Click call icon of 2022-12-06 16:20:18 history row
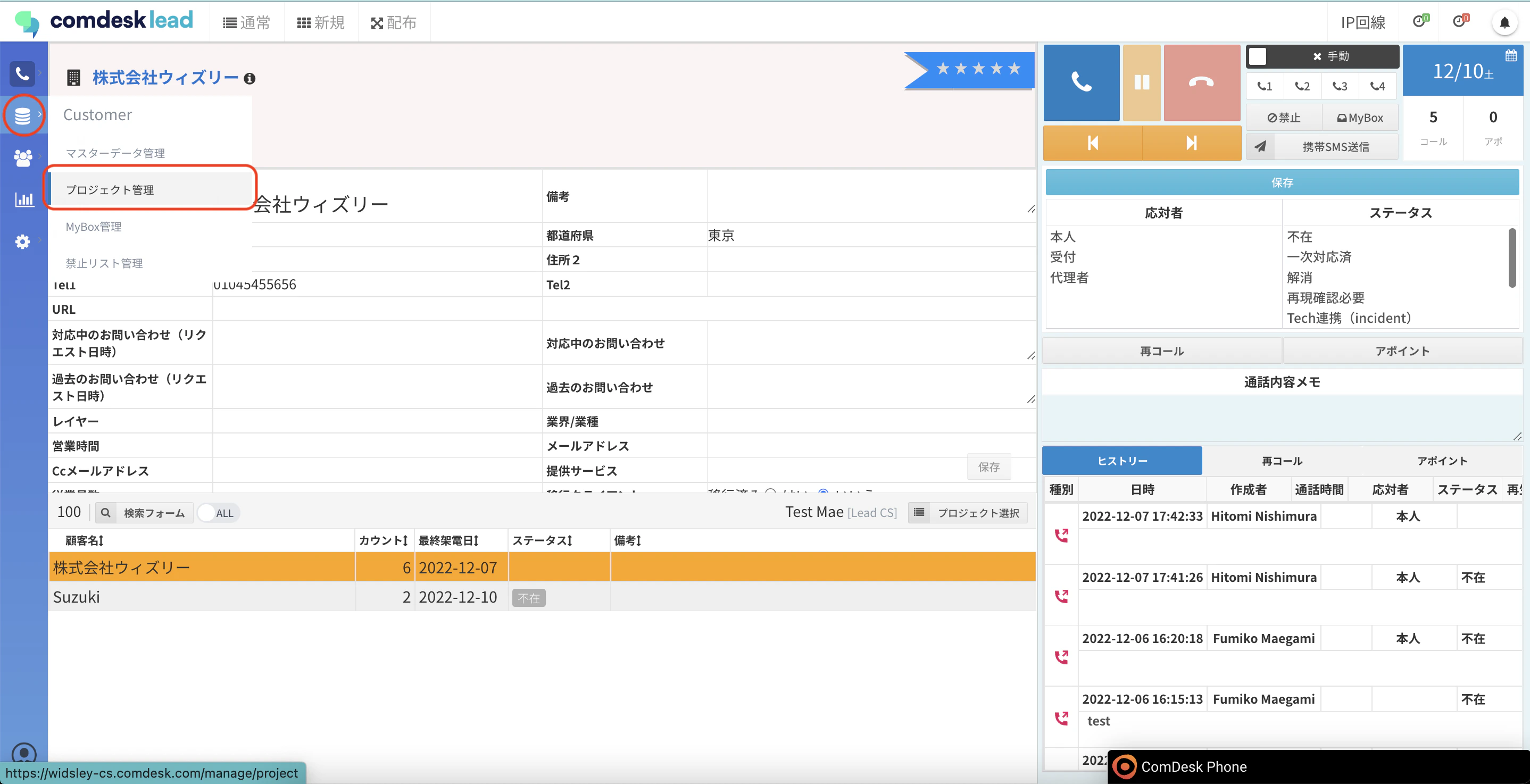Viewport: 1530px width, 784px height. (1061, 657)
